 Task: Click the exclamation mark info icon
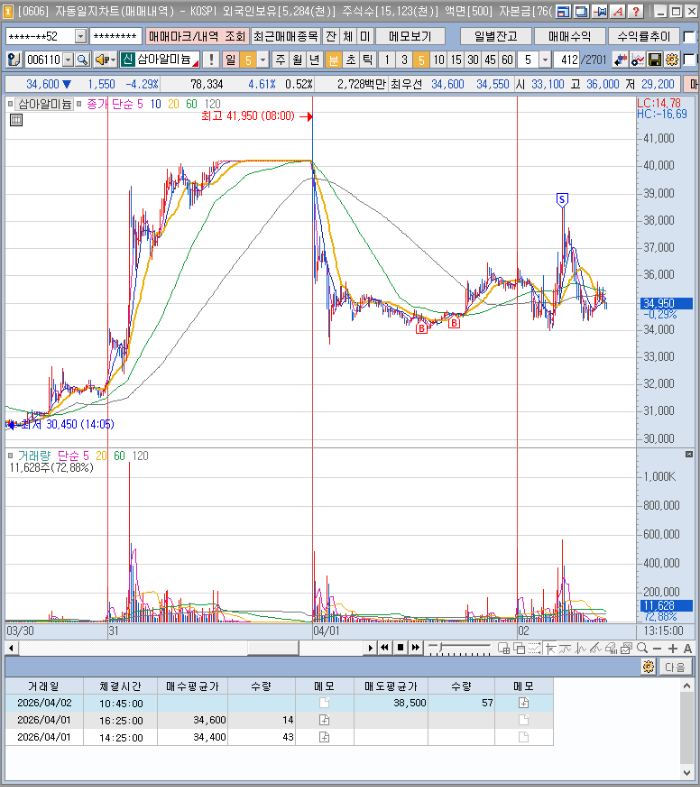211,60
